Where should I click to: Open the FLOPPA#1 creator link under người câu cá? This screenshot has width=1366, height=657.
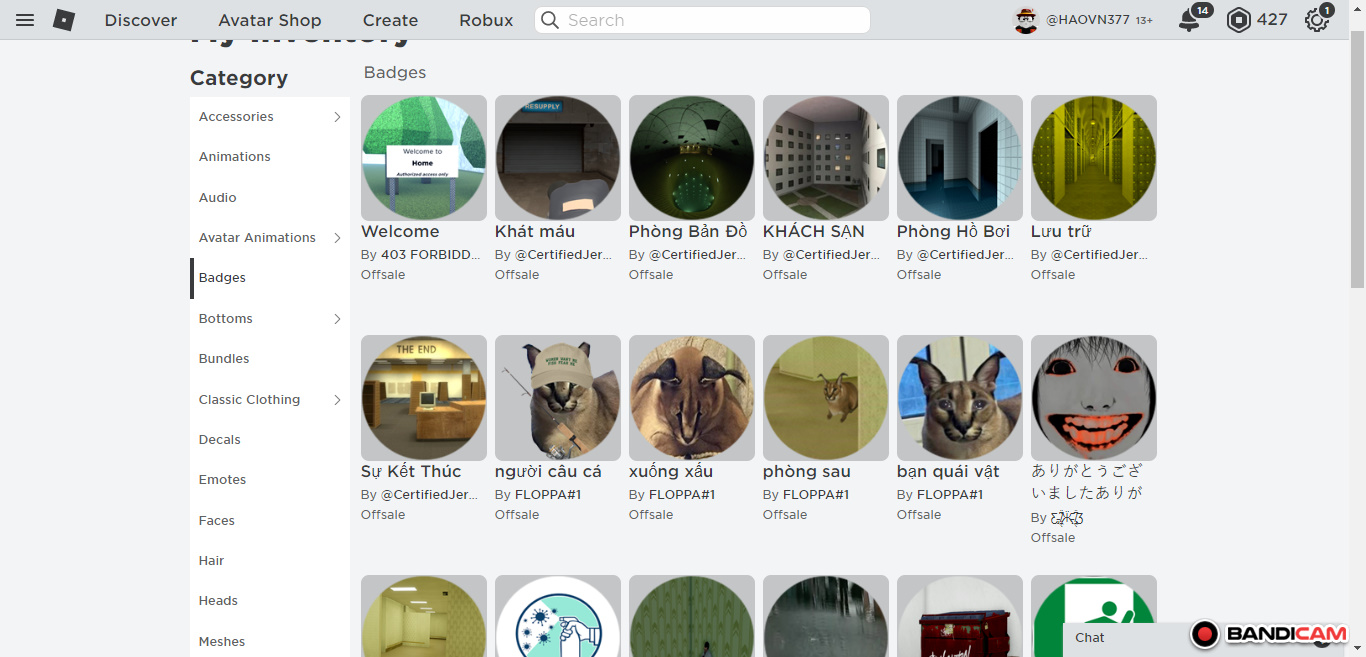point(547,495)
